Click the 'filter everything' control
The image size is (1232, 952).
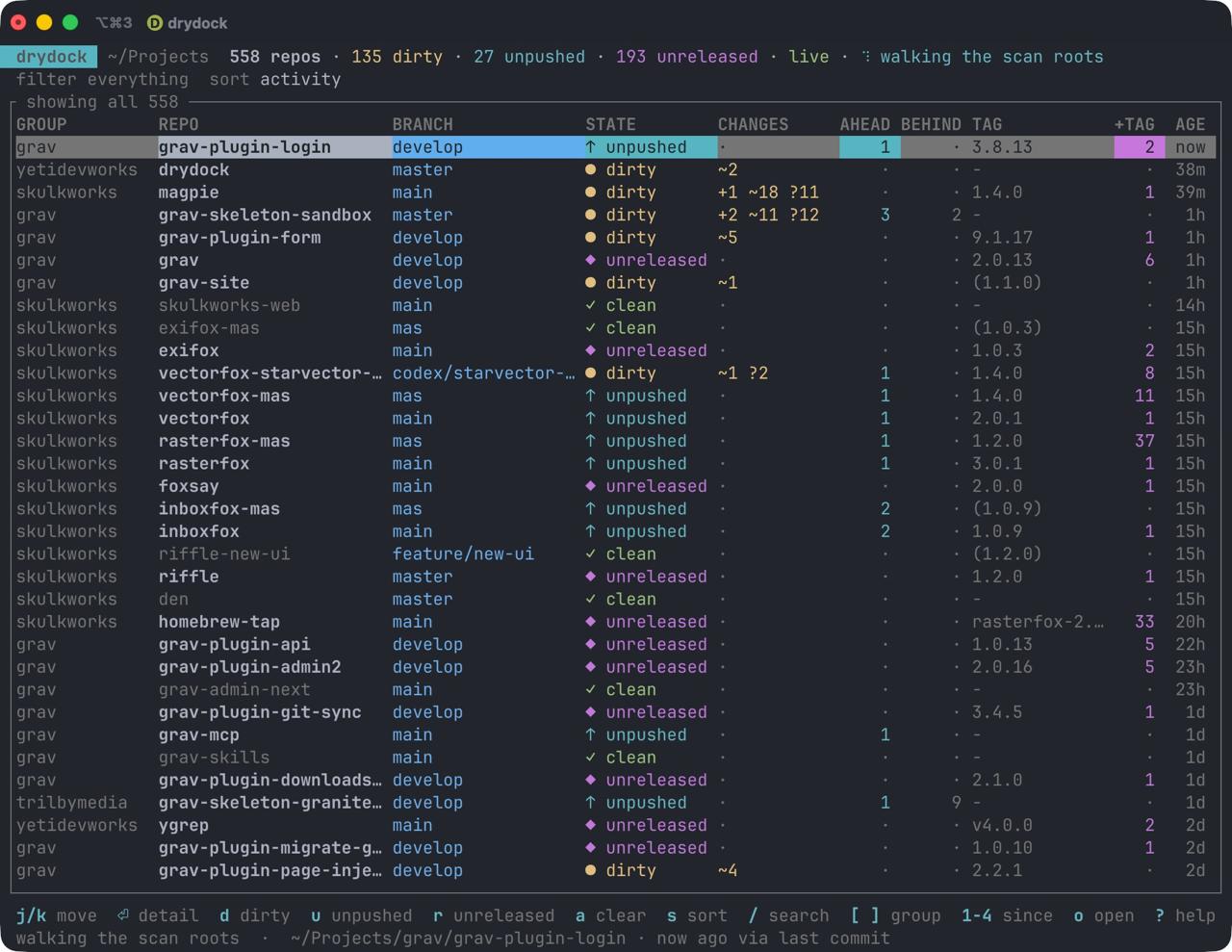[x=102, y=79]
